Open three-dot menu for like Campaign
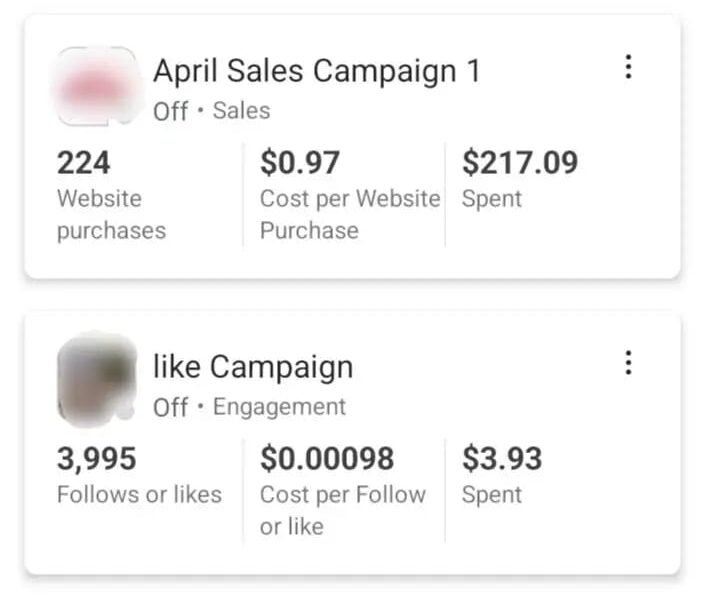The width and height of the screenshot is (711, 600). tap(628, 363)
